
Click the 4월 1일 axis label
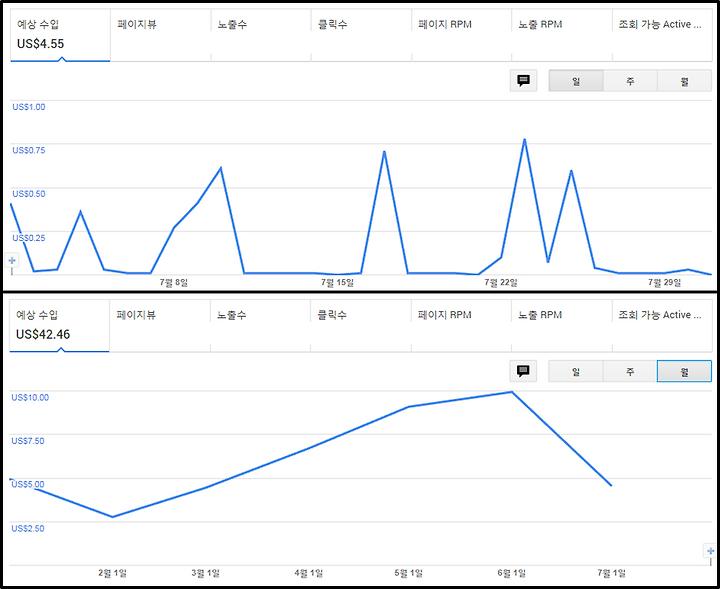[x=309, y=573]
